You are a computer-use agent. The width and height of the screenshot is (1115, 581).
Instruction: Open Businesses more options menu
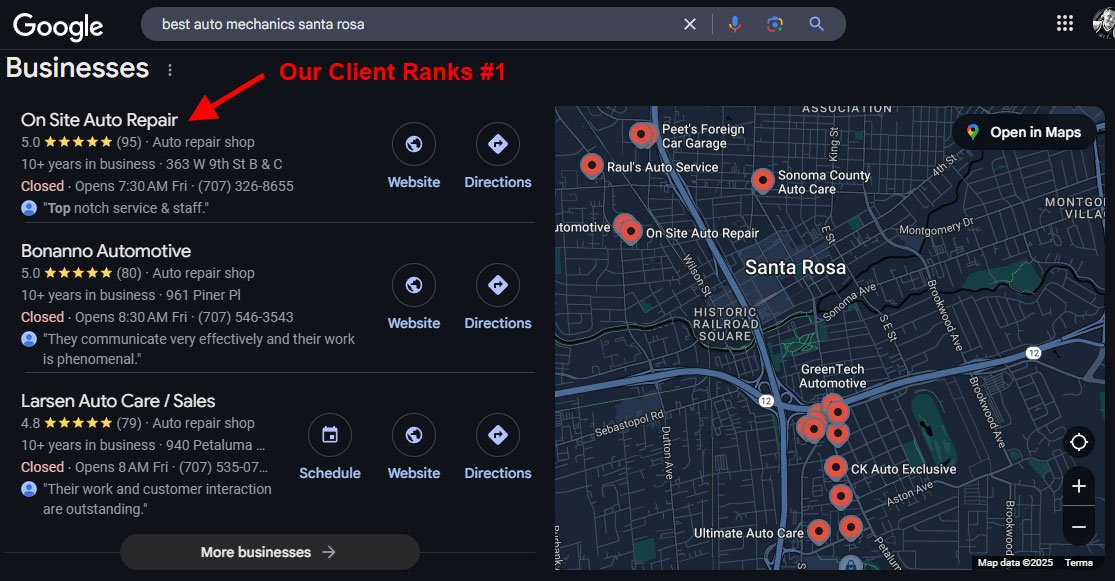coord(170,70)
